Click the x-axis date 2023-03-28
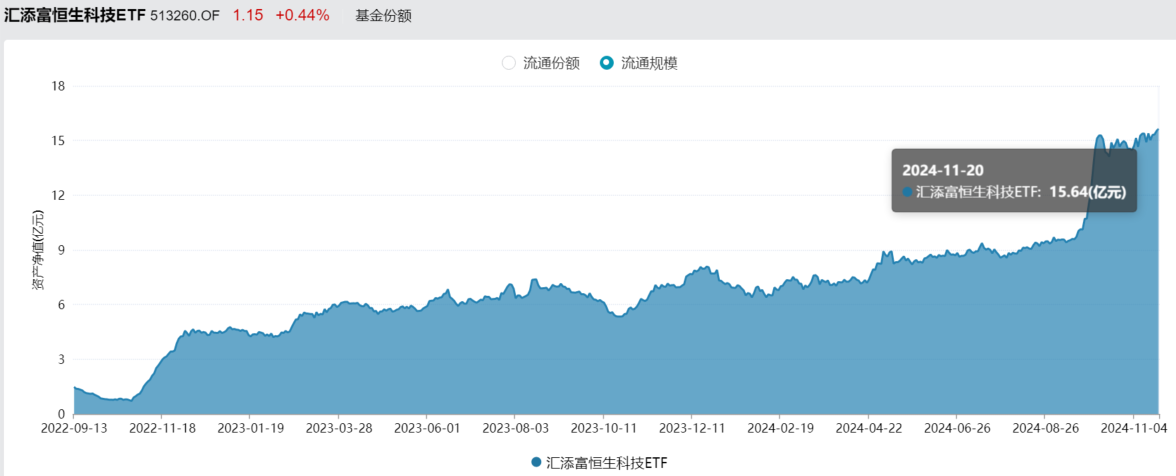The height and width of the screenshot is (476, 1176). click(338, 429)
